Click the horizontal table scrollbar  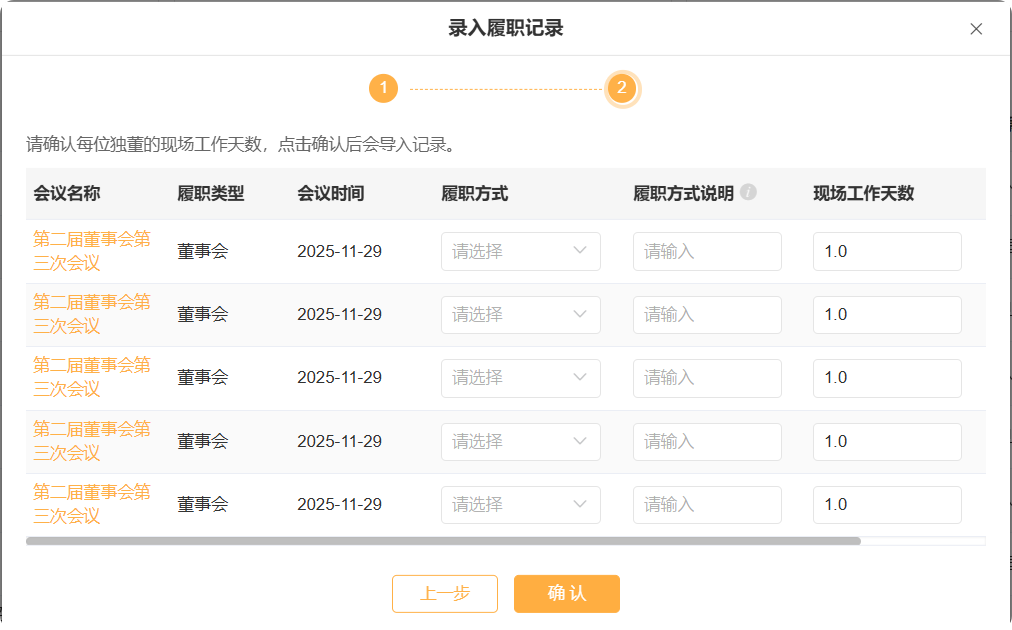pyautogui.click(x=443, y=541)
